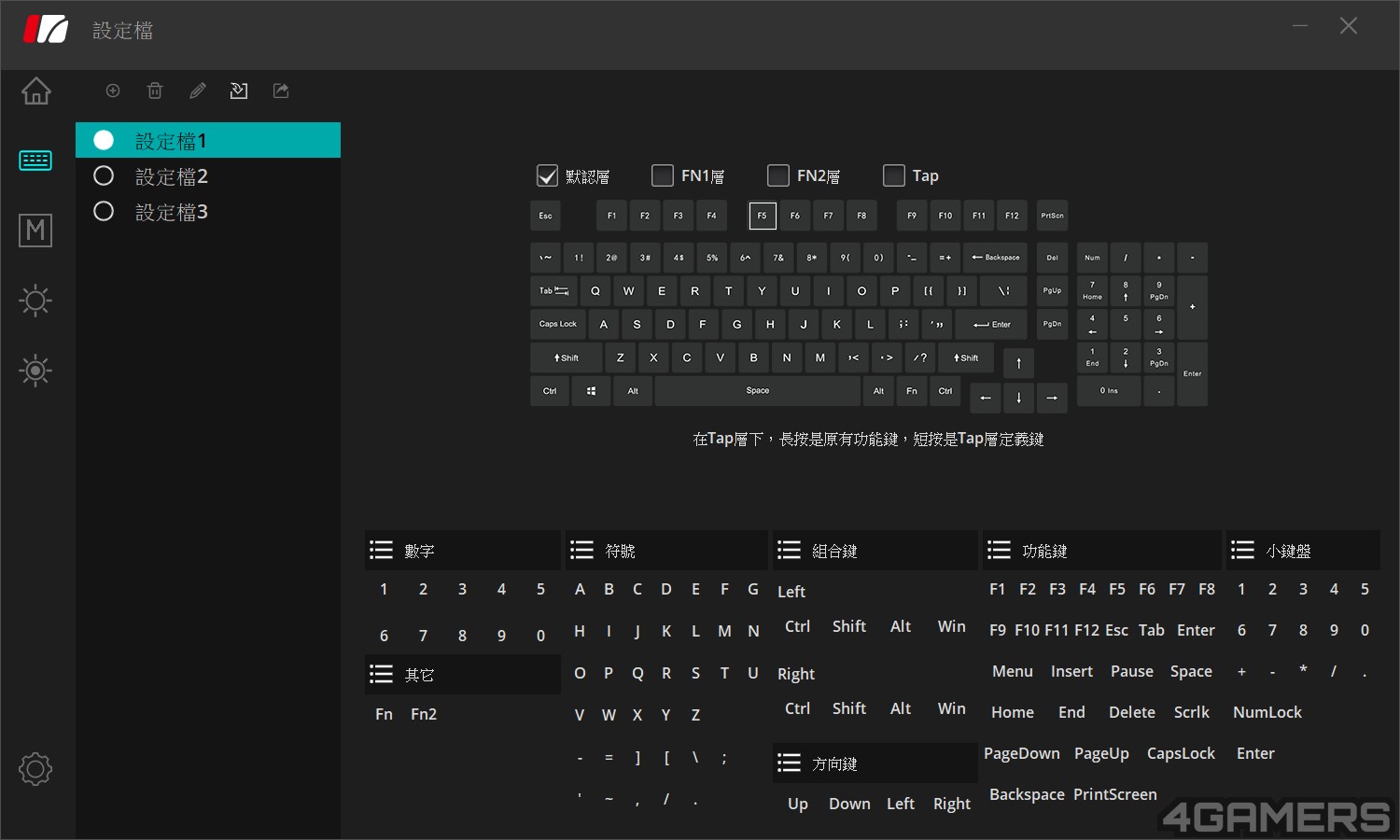
Task: Enable the FN1層 layer checkbox
Action: point(663,175)
